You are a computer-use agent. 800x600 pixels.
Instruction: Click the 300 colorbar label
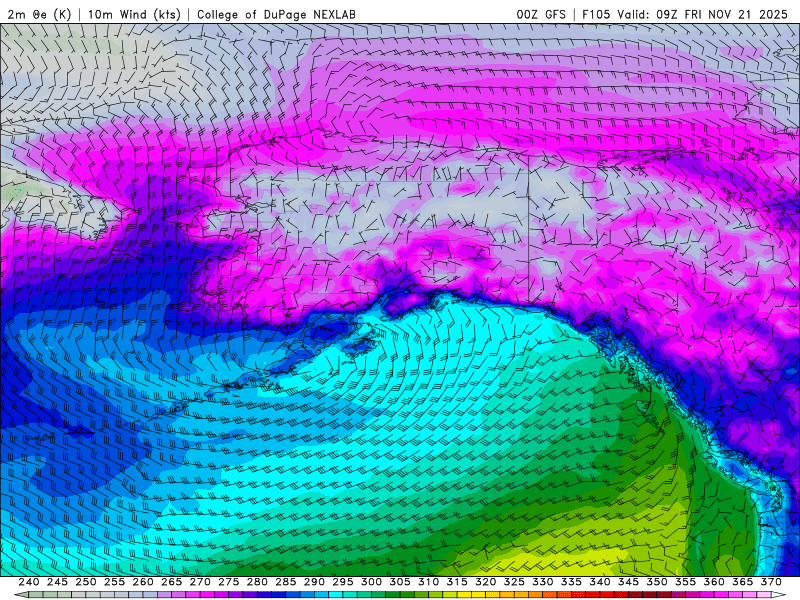pos(371,582)
